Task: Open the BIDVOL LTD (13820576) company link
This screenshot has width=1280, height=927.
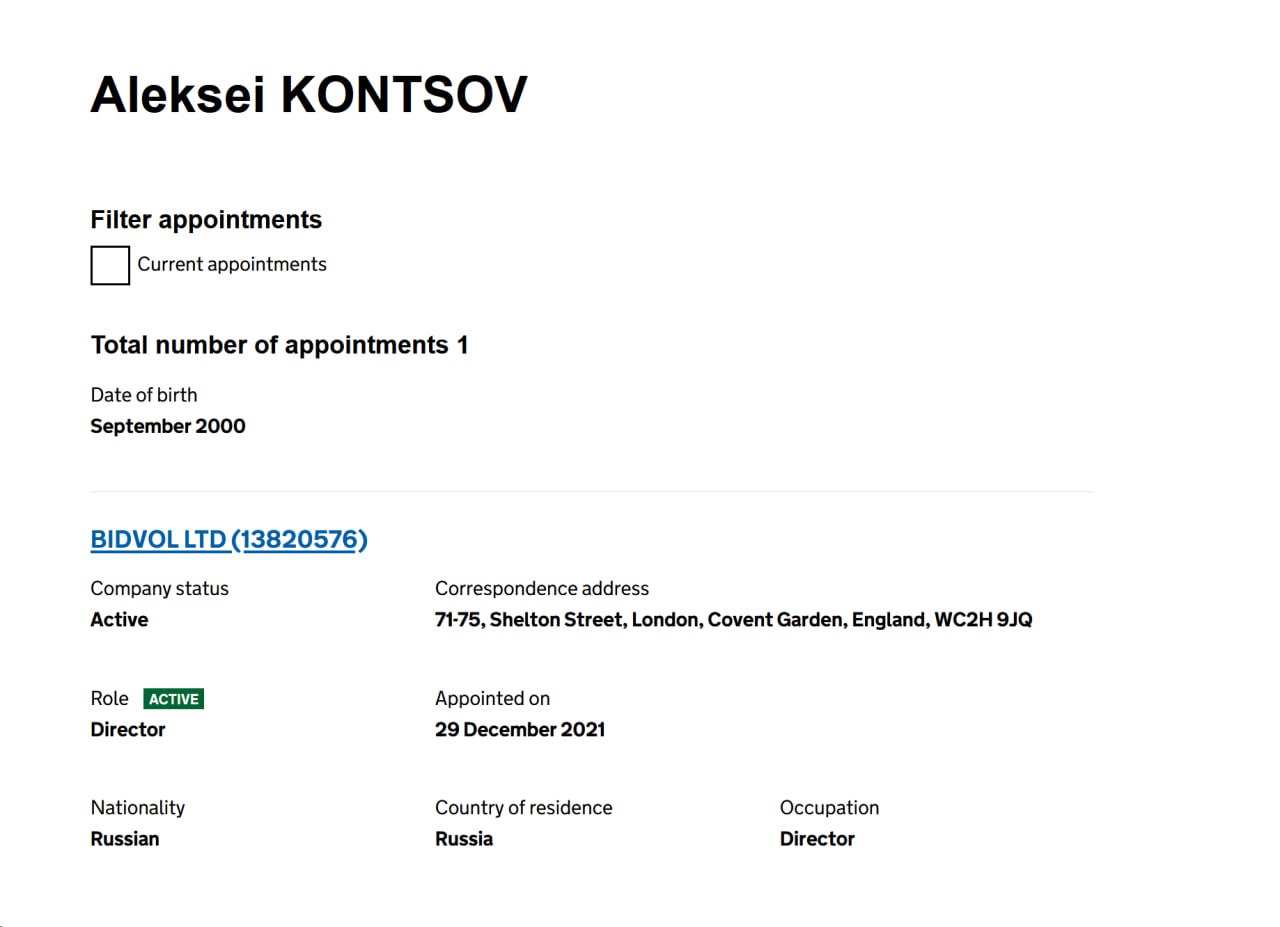Action: point(229,540)
